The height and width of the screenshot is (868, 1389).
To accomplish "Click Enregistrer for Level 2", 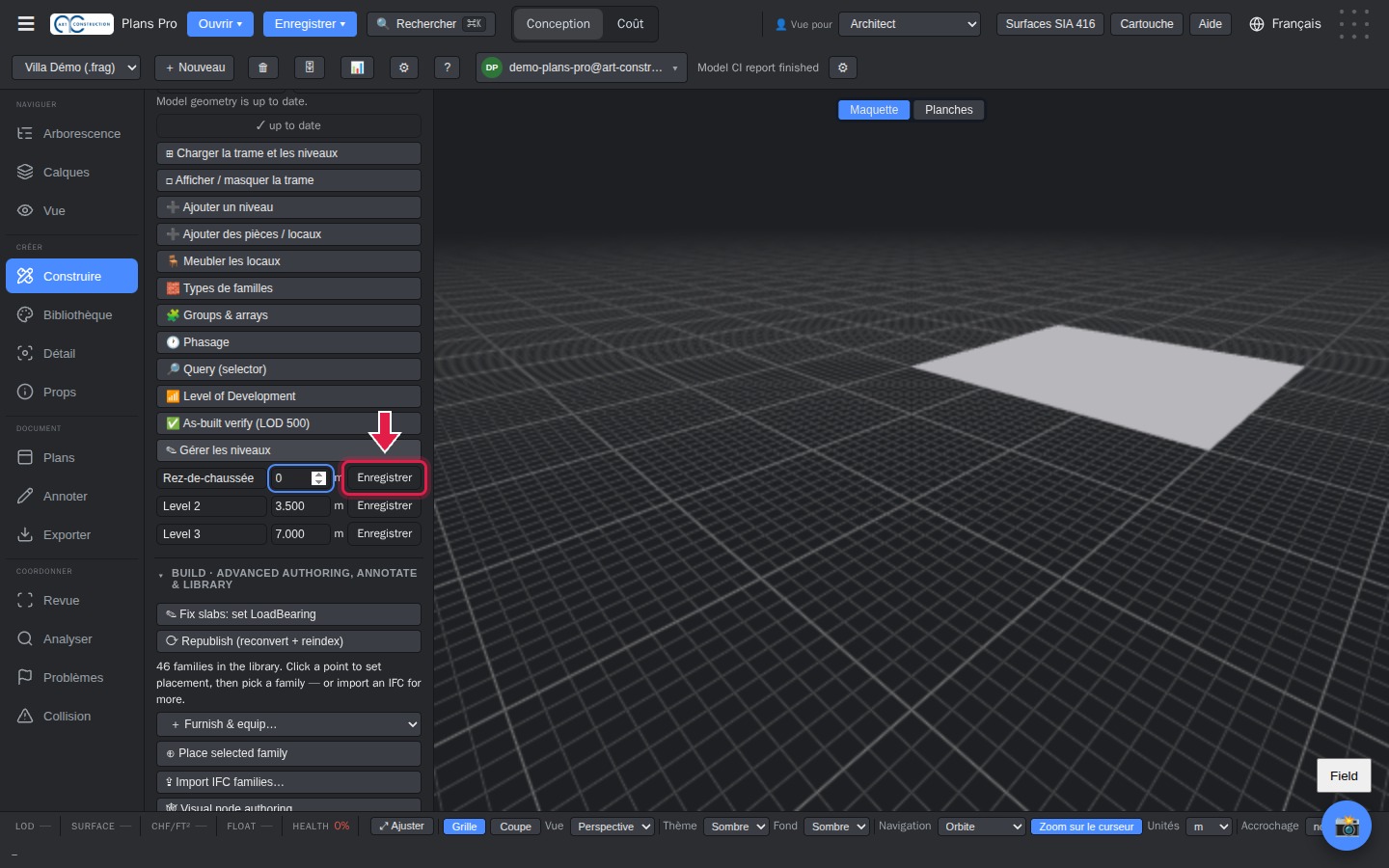I will [384, 506].
